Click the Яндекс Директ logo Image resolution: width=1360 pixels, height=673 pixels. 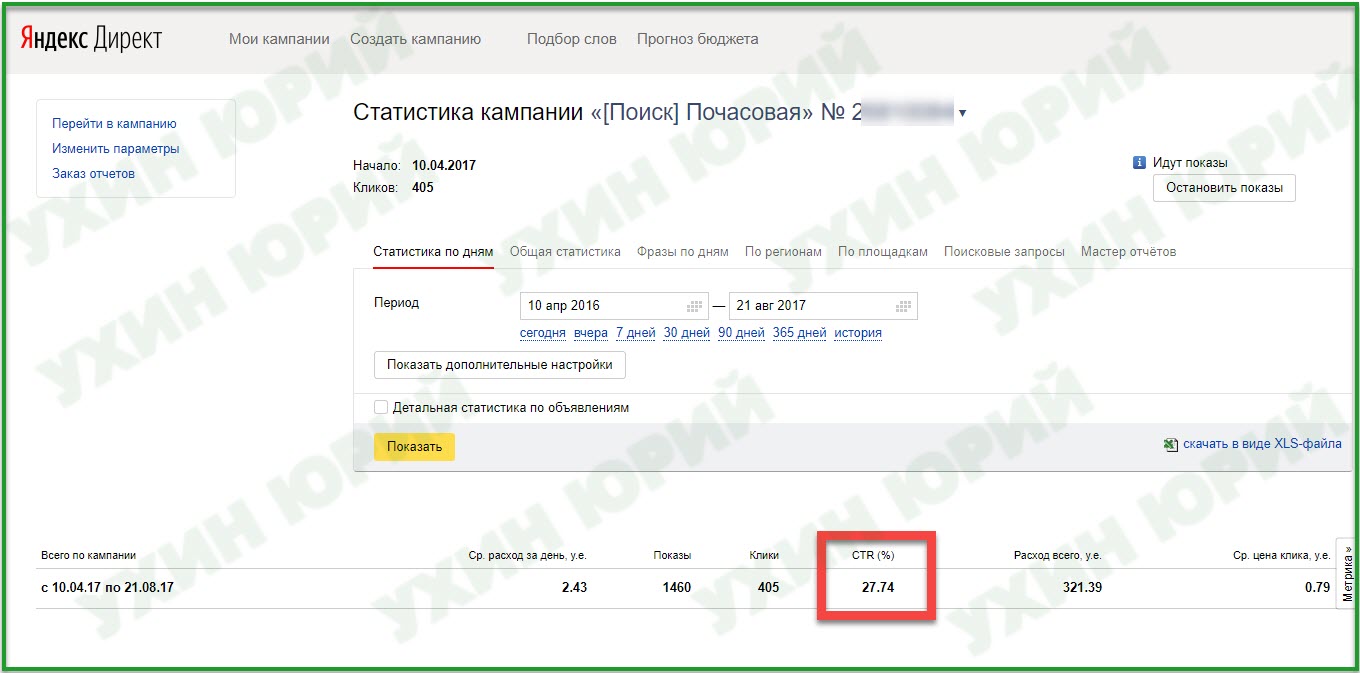92,39
